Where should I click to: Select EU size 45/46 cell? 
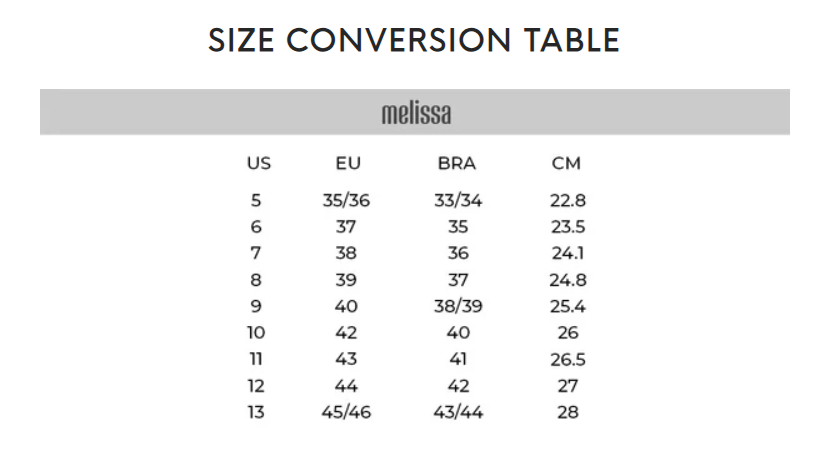(346, 412)
